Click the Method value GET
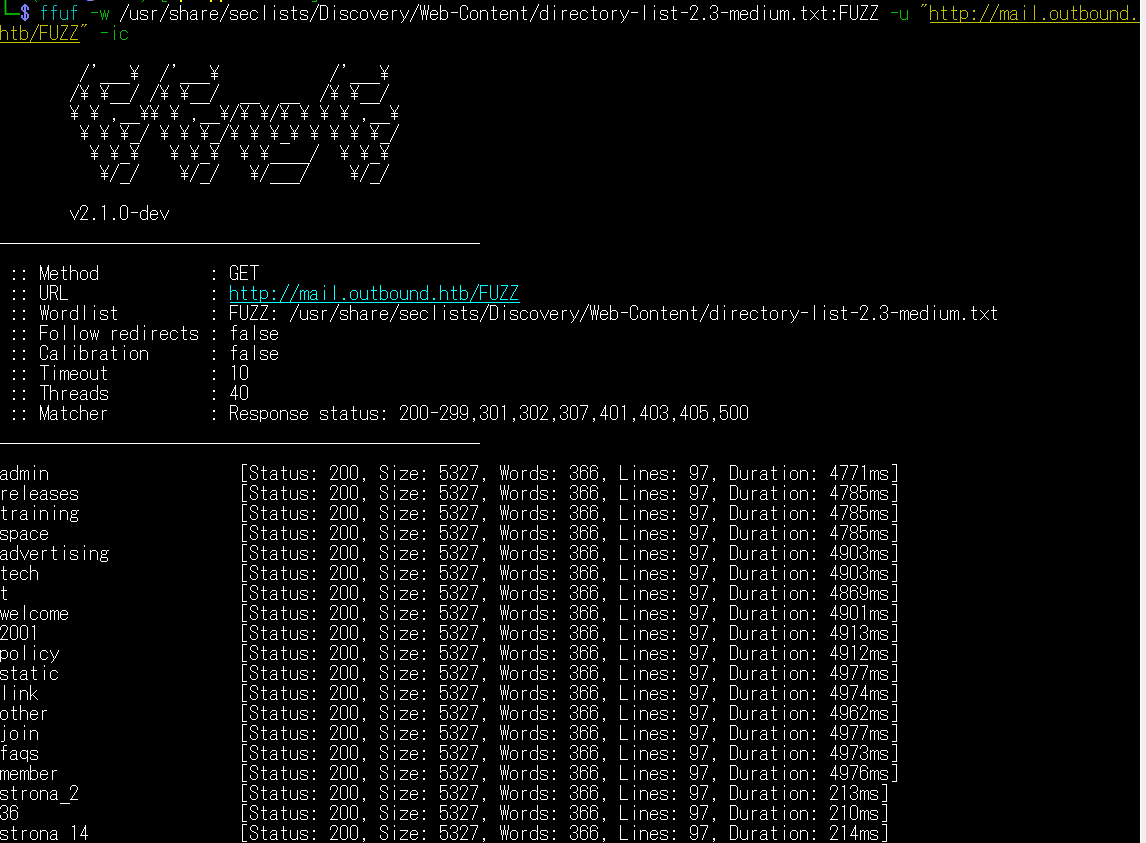Image resolution: width=1146 pixels, height=843 pixels. click(244, 274)
